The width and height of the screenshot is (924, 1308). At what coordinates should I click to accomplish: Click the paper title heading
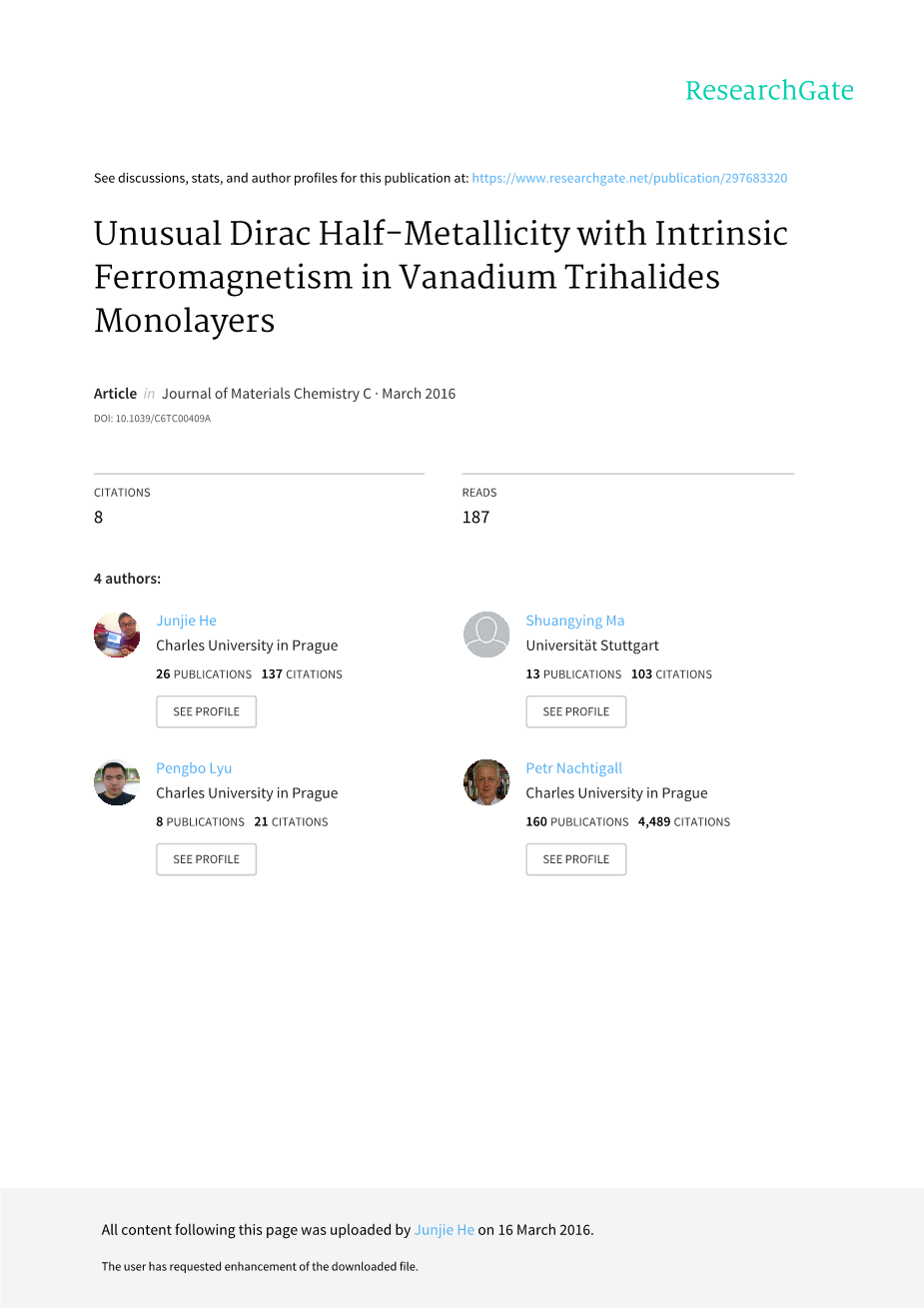coord(441,277)
